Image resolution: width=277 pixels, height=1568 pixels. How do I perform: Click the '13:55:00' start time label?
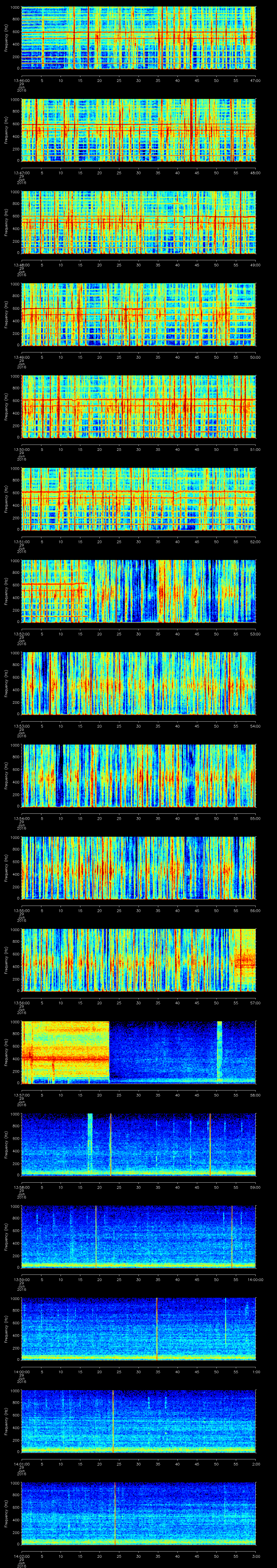(x=21, y=910)
